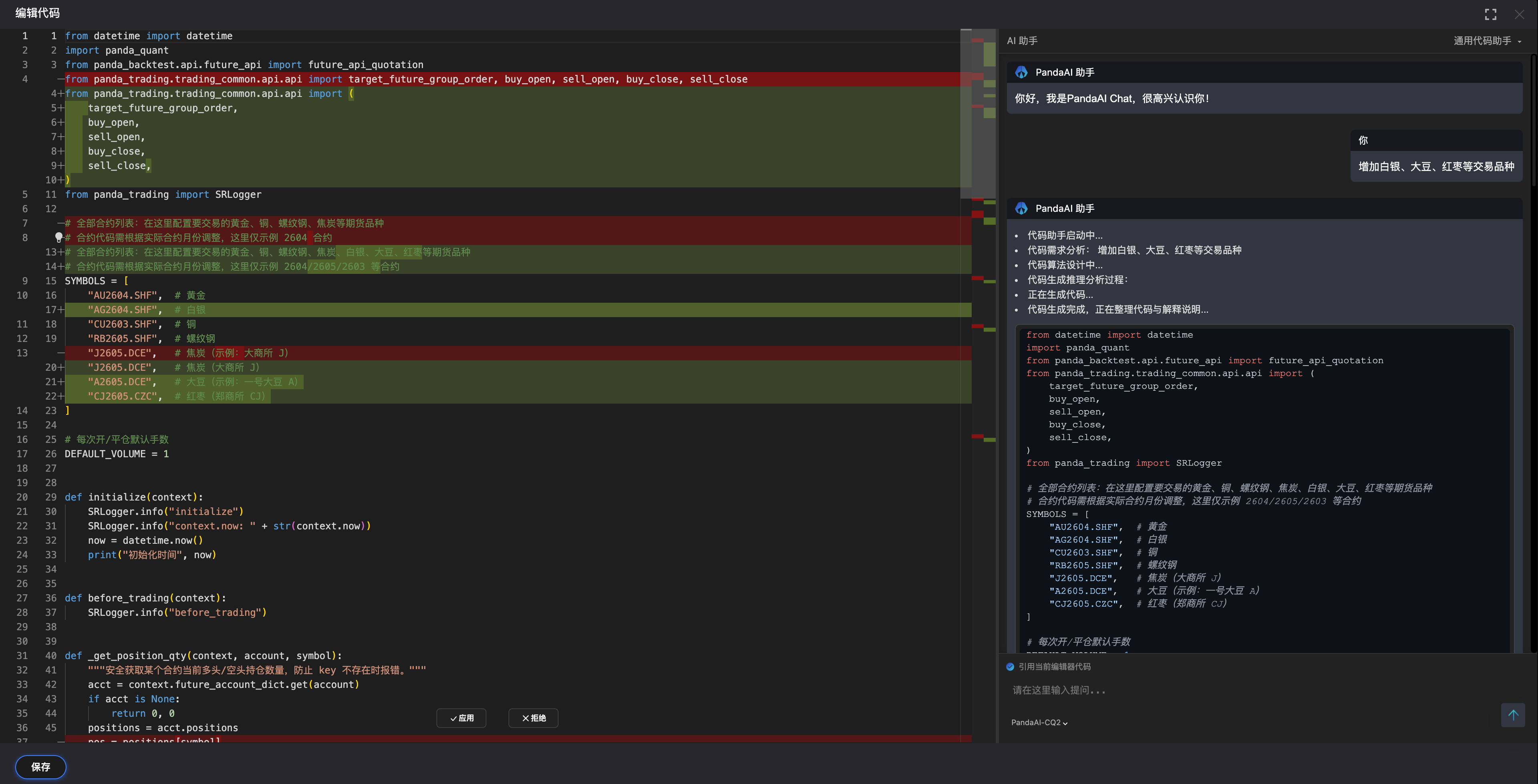Viewport: 1538px width, 784px height.
Task: Click the print("初始化时间", now) line
Action: click(152, 555)
